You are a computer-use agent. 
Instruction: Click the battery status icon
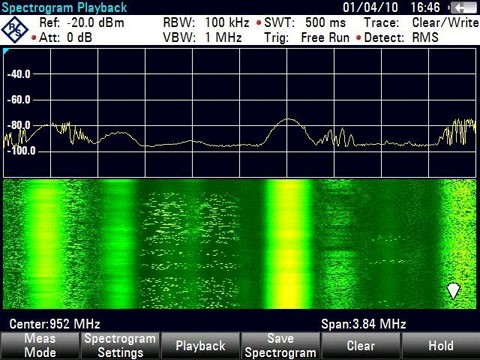coord(464,7)
